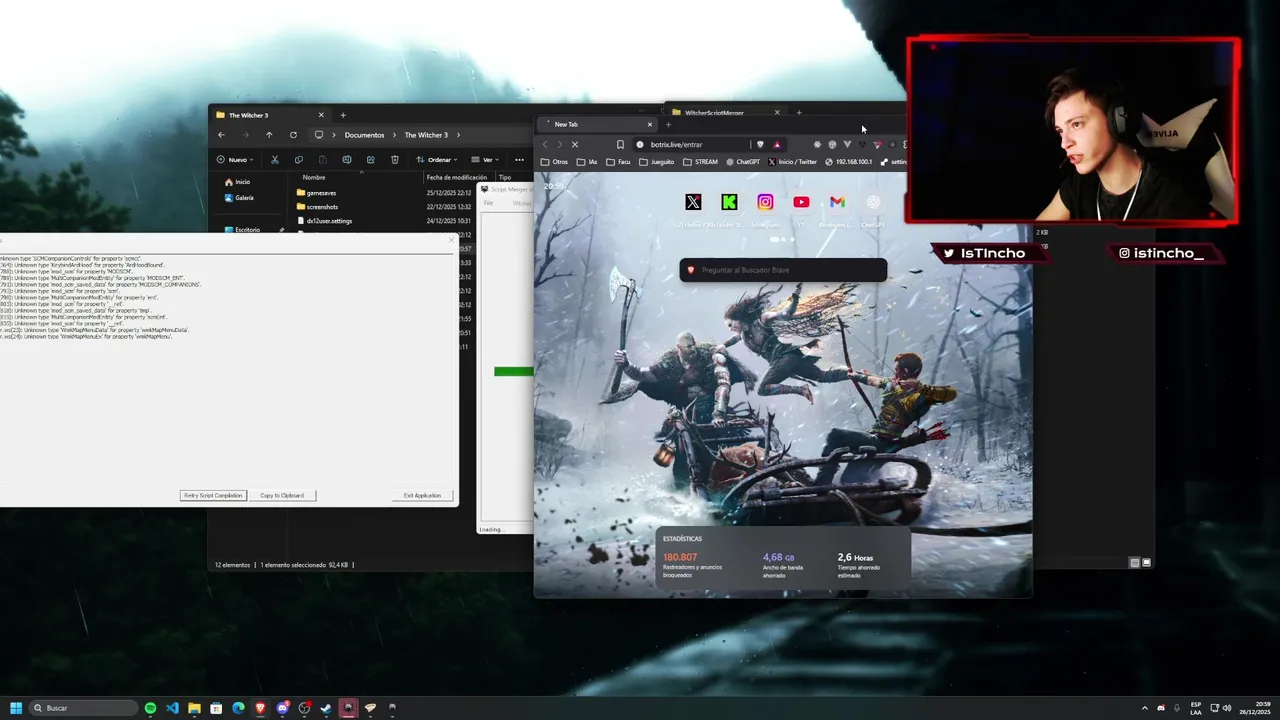Click the Preguntar al Buscador Brave search box

[783, 270]
